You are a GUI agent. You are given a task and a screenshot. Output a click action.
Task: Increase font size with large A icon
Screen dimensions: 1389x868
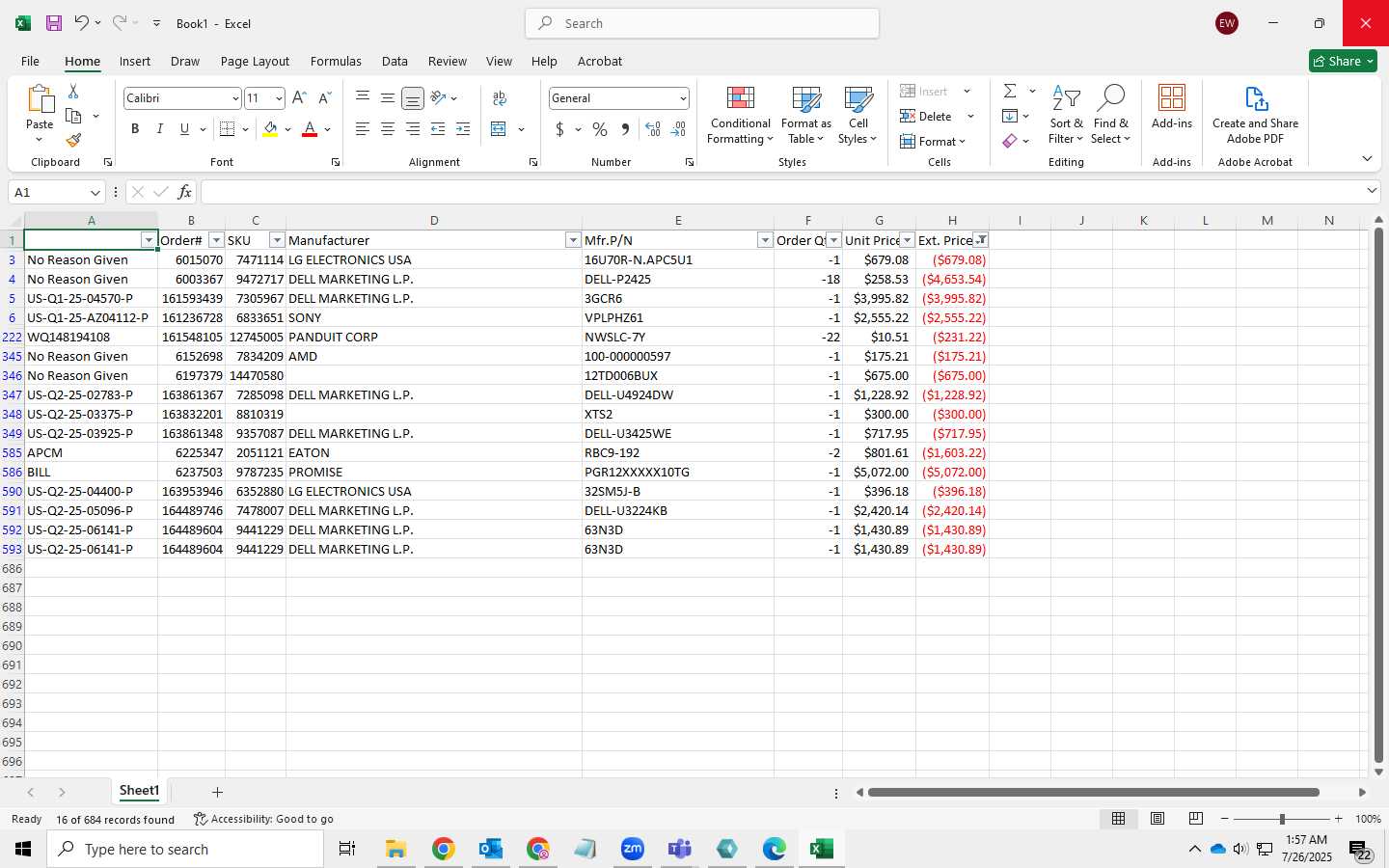(299, 98)
